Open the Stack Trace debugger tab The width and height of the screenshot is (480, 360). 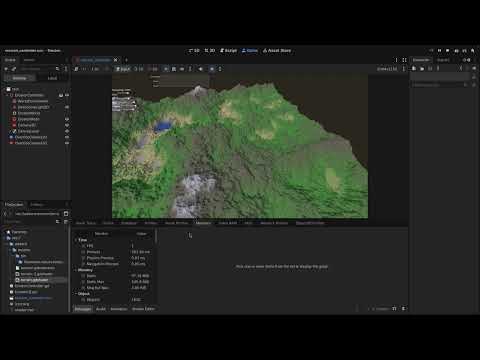pos(86,223)
